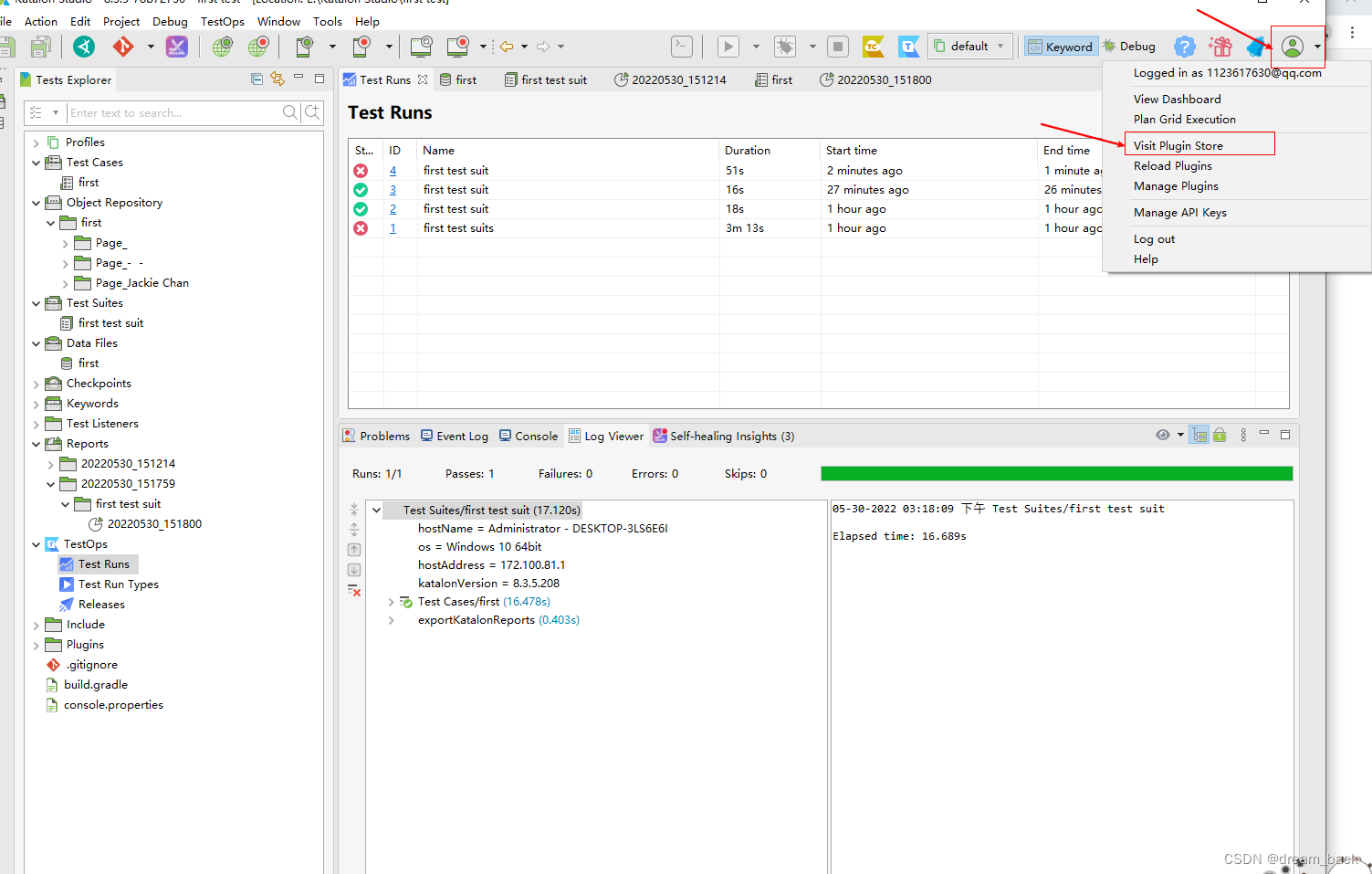
Task: Click the Record Mobile device icon
Action: (361, 47)
